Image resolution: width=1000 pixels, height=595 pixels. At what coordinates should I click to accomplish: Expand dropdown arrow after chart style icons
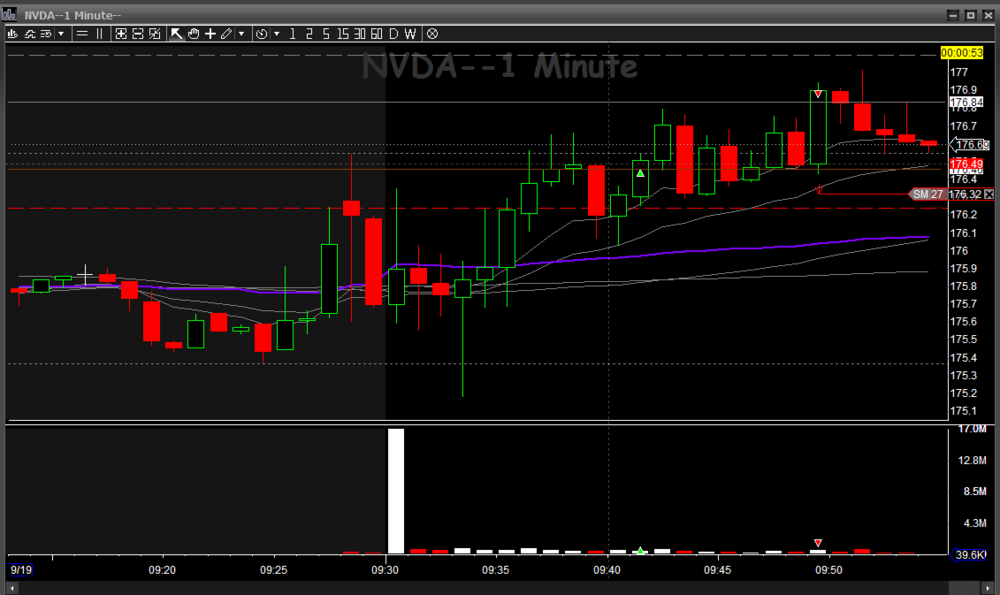pos(61,33)
